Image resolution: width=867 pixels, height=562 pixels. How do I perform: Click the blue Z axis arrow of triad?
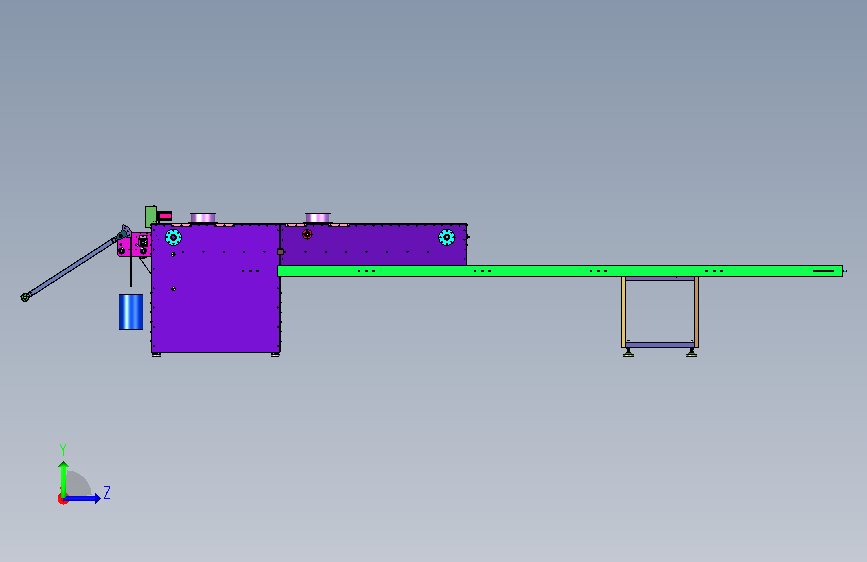[x=83, y=498]
